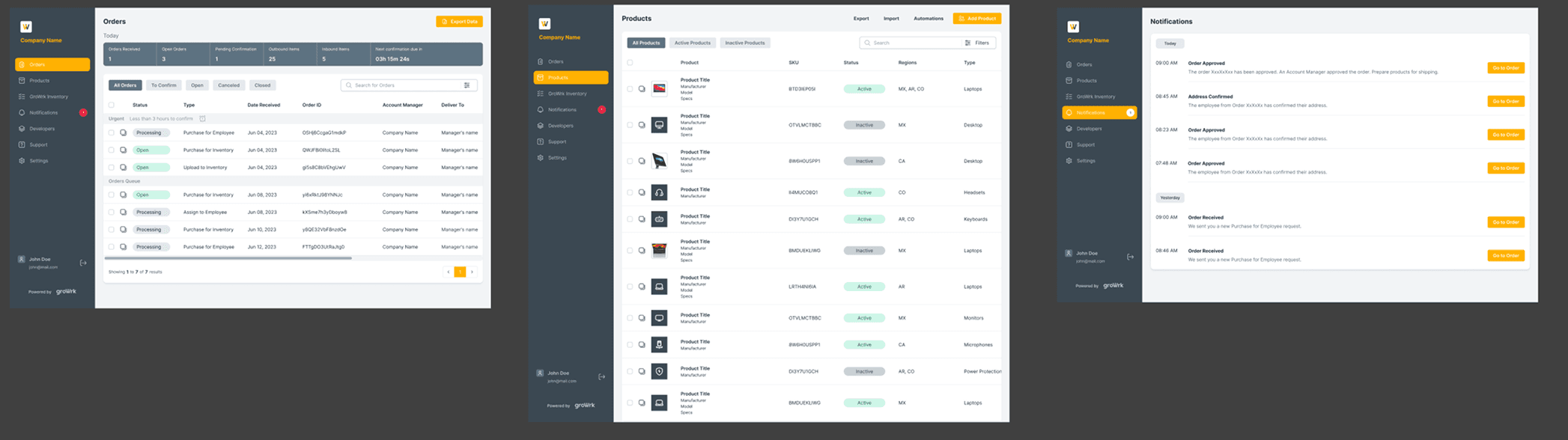
Task: Show the Inactive Products tab
Action: tap(745, 43)
